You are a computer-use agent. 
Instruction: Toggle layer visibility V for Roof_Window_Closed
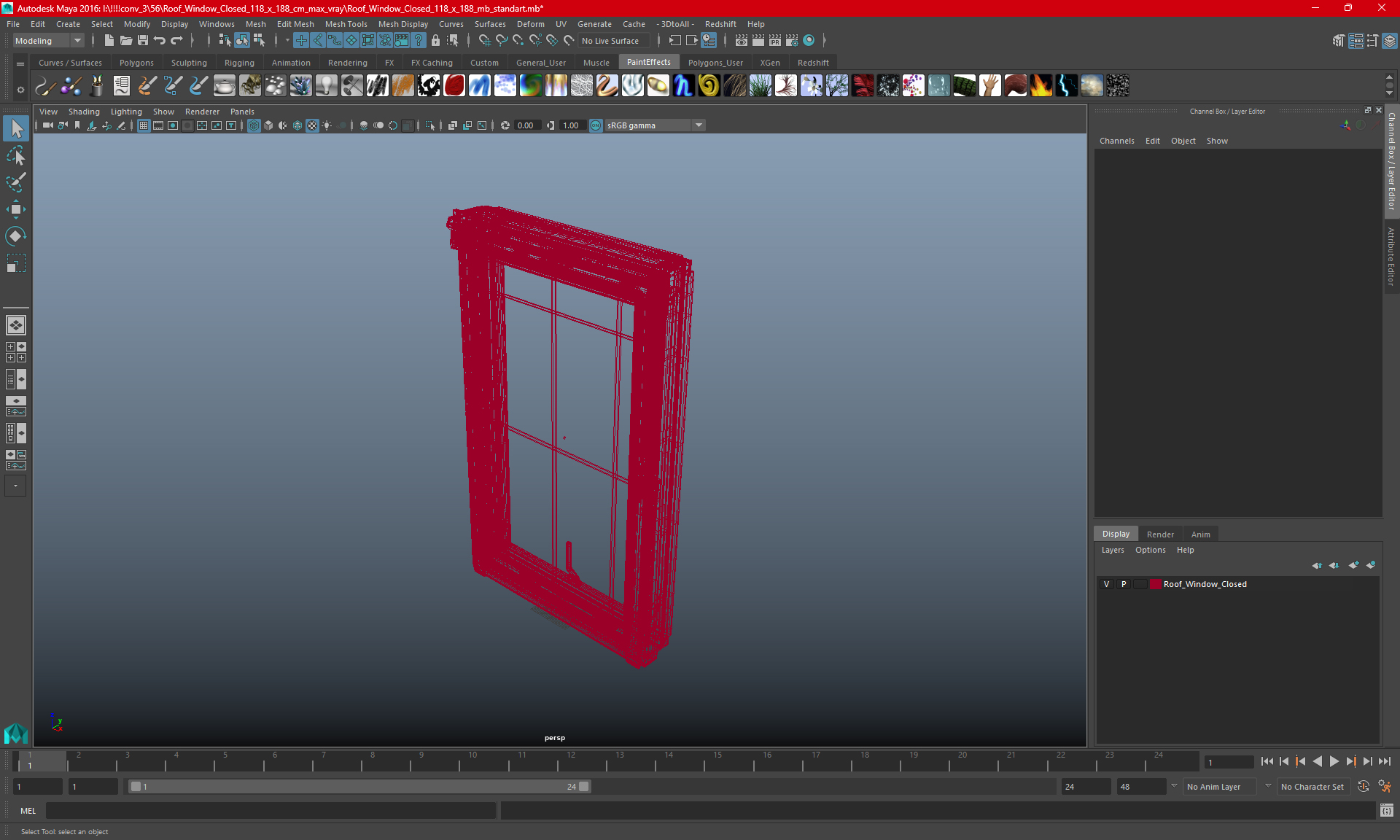(x=1106, y=584)
